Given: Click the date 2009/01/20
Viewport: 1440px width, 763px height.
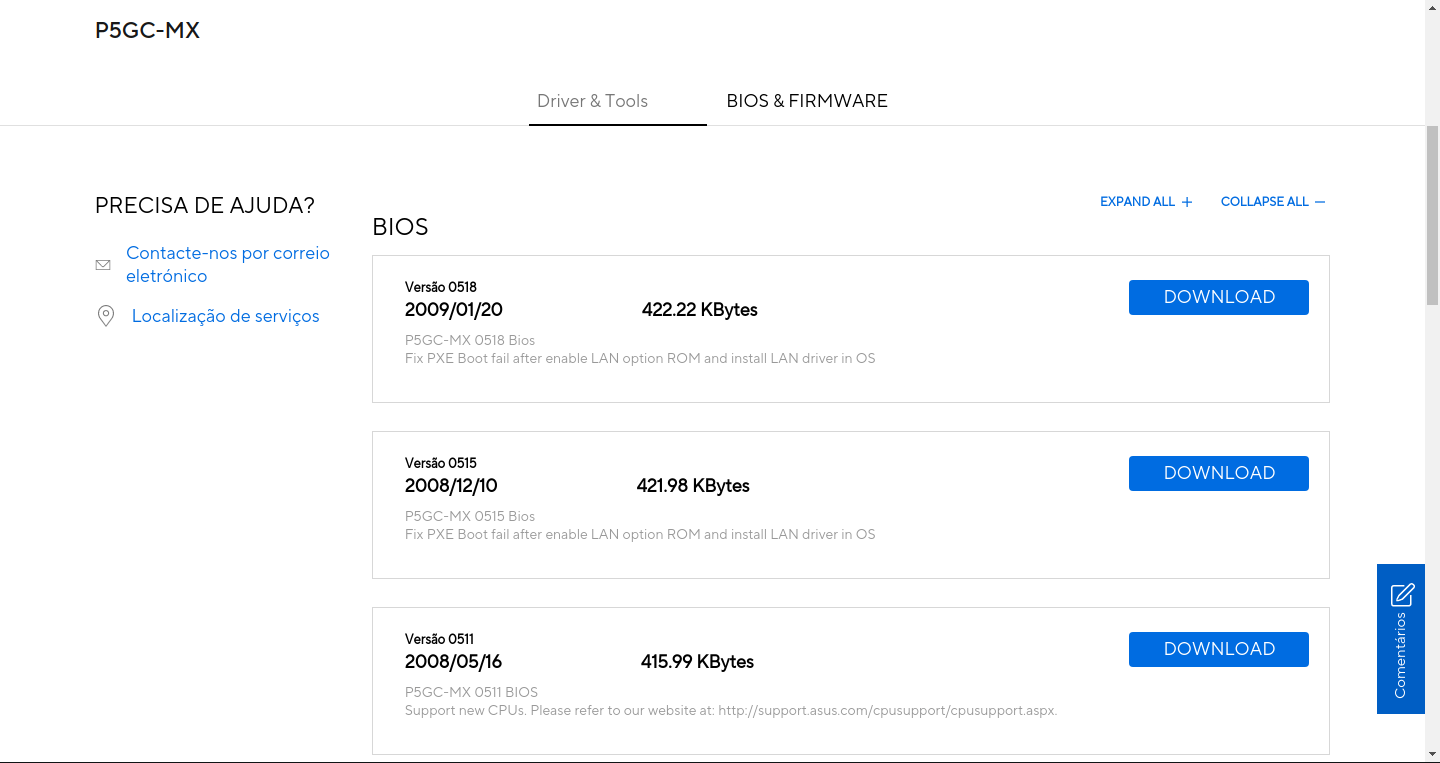Looking at the screenshot, I should coord(454,310).
